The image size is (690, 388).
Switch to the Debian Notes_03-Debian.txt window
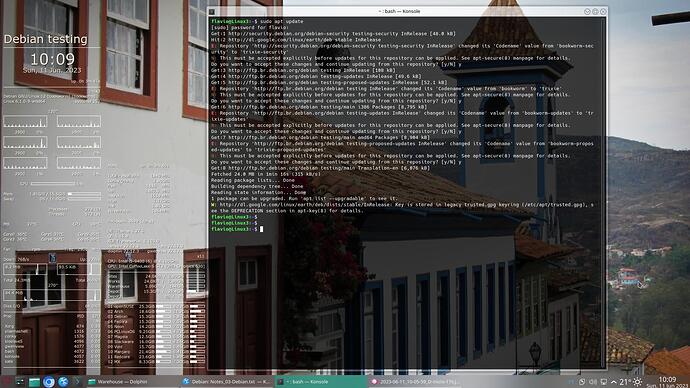tap(227, 382)
